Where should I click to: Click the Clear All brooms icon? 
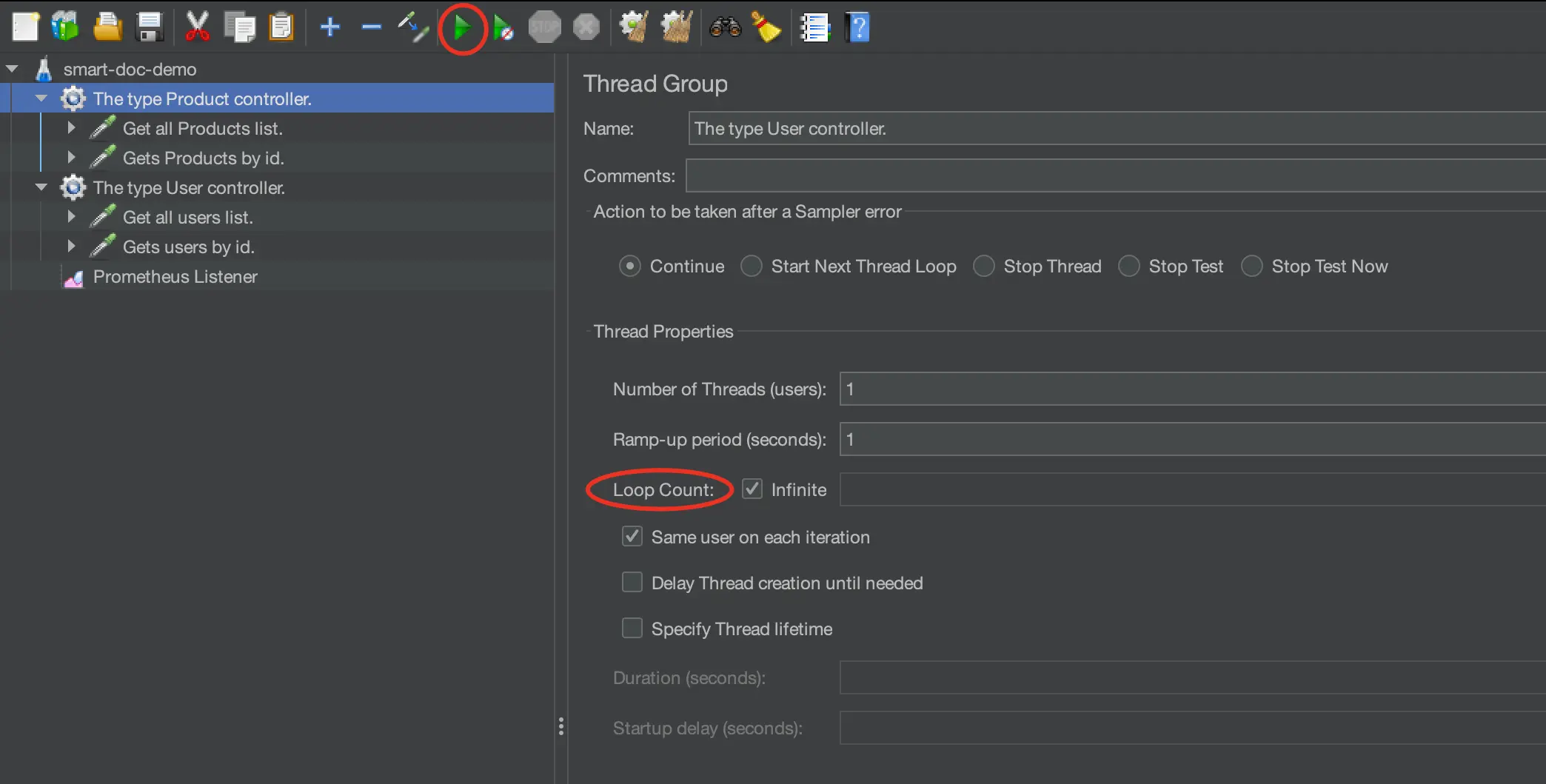[x=676, y=27]
